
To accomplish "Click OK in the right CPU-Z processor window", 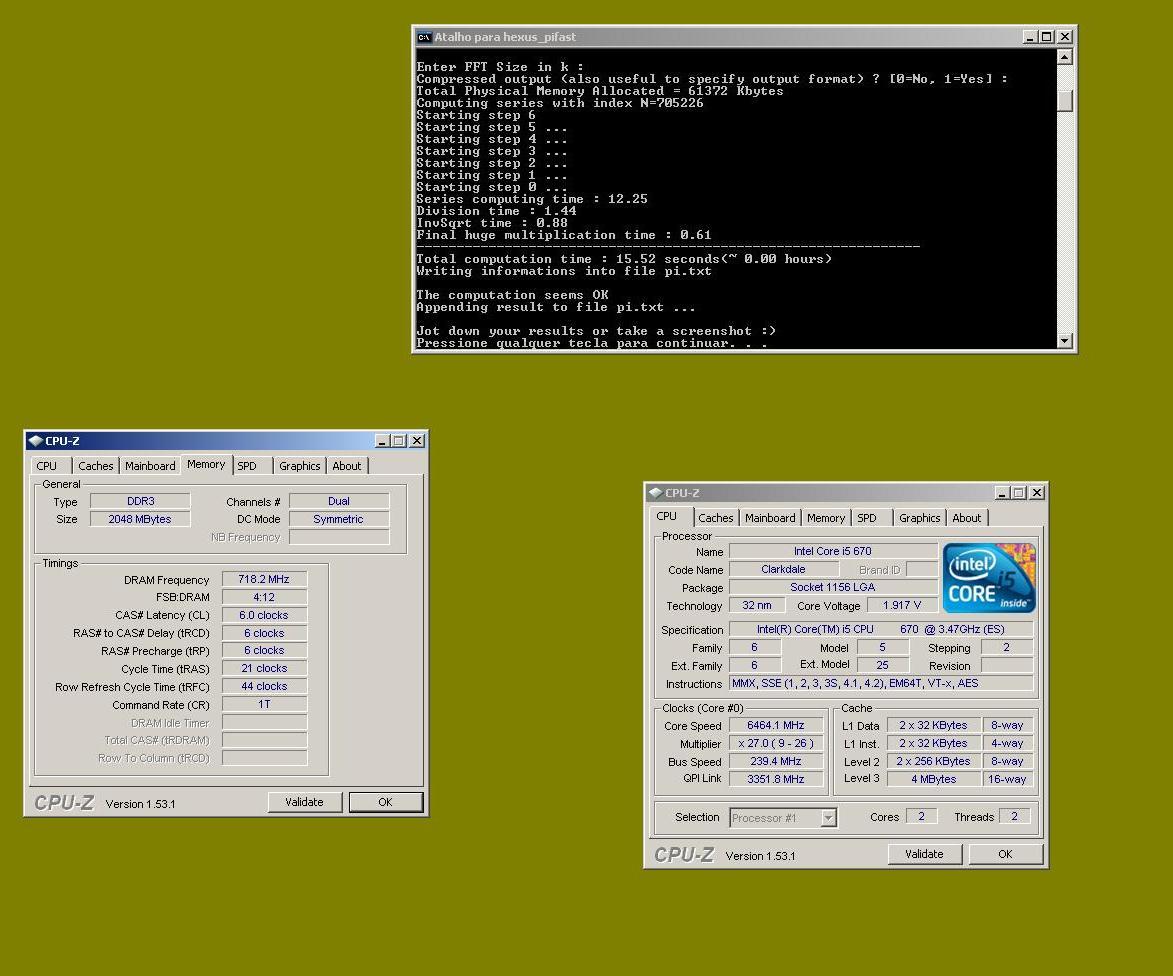I will click(1005, 854).
